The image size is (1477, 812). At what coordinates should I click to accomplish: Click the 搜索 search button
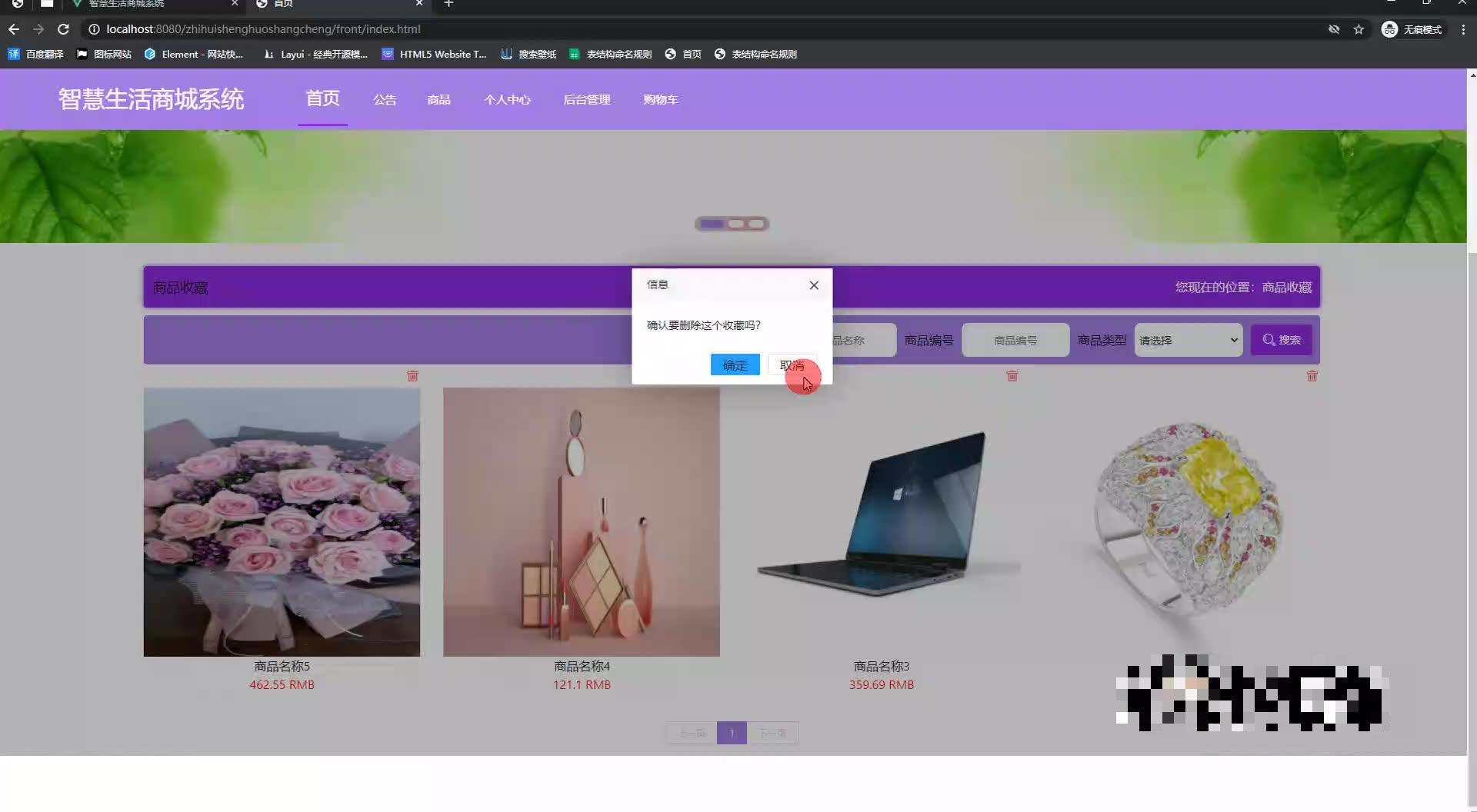(1282, 340)
